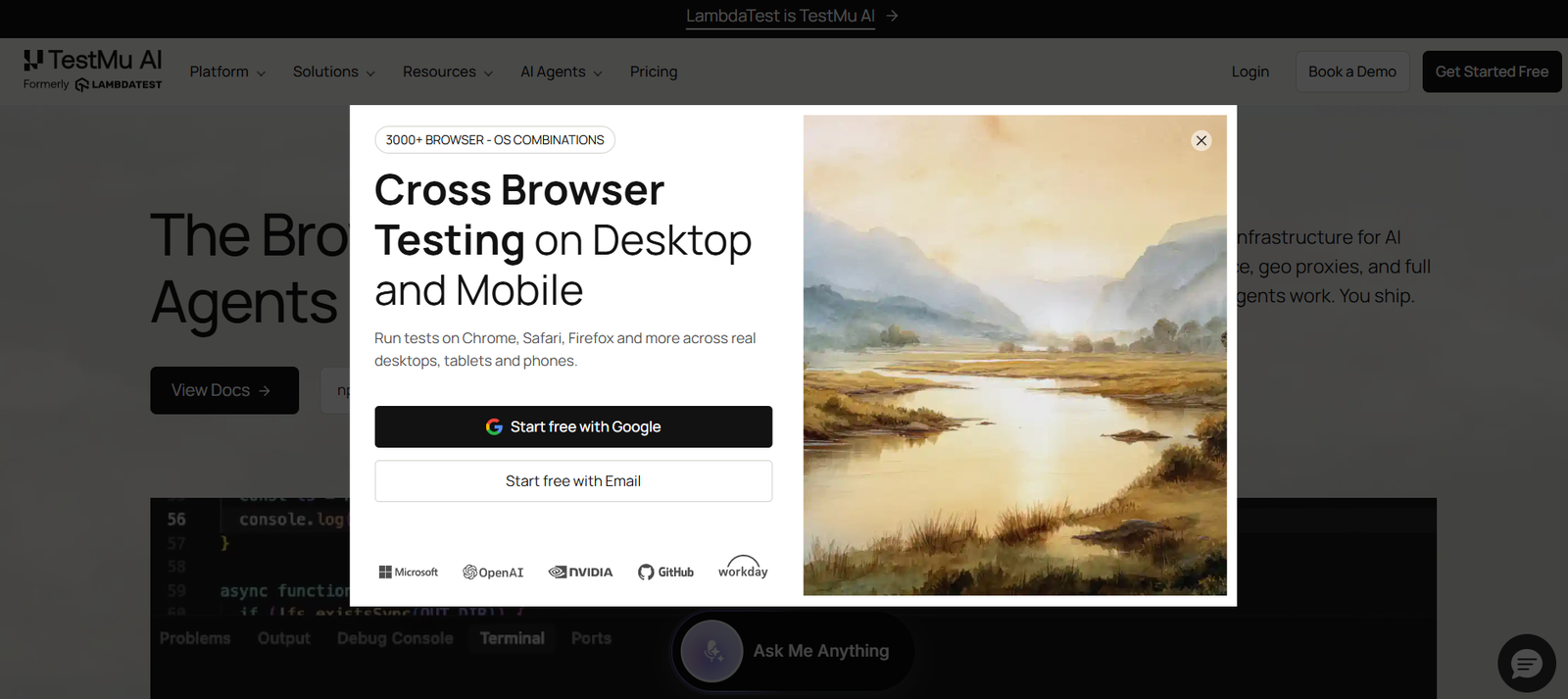Go to the Pricing page
1568x699 pixels.
click(x=654, y=72)
